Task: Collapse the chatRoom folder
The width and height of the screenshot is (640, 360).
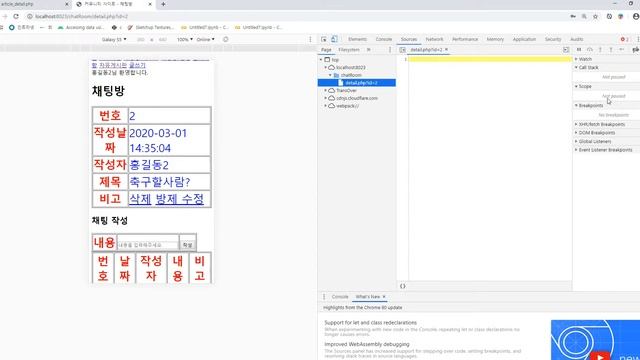Action: (x=330, y=75)
